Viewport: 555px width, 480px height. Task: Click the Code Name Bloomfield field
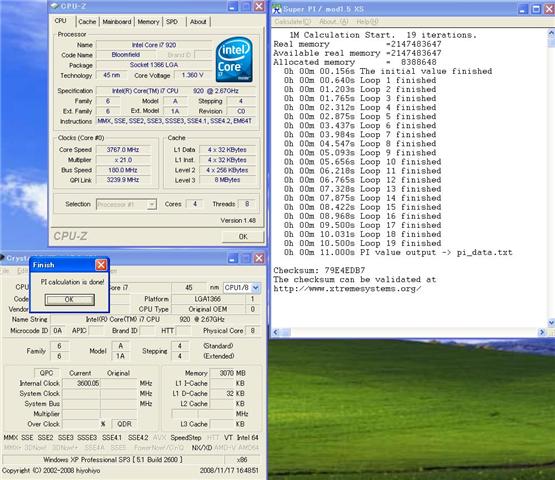(x=126, y=55)
